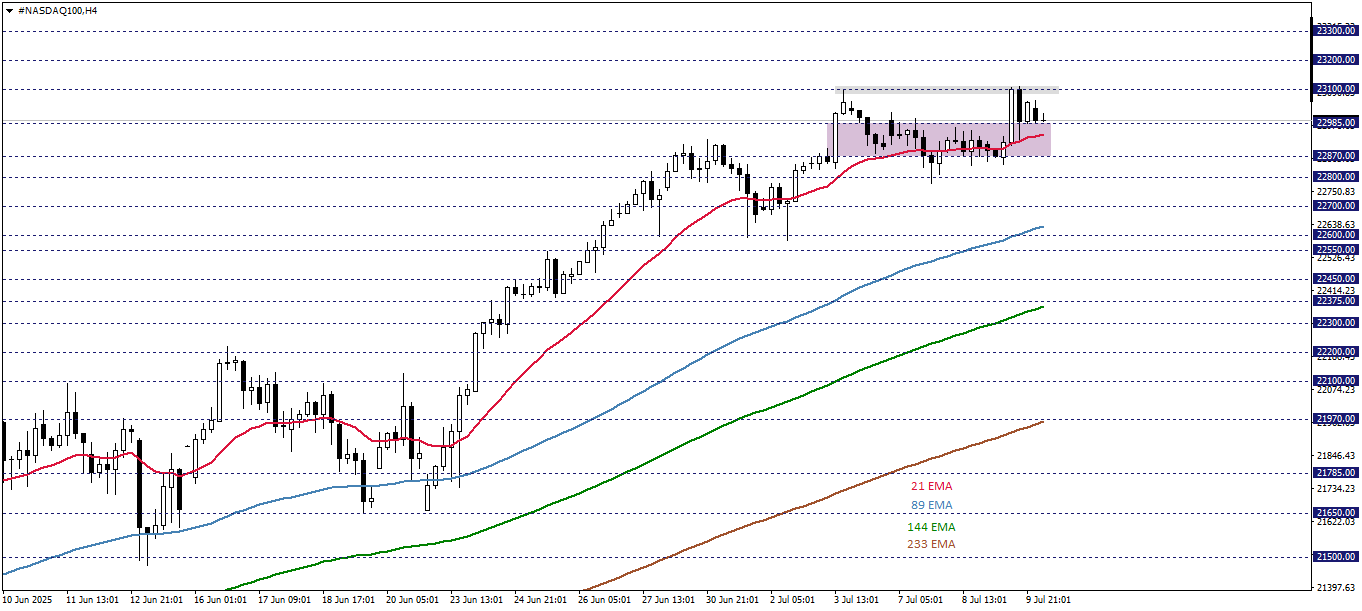Viewport: 1362px width, 611px height.
Task: Click the 21650.00 price level label
Action: [1336, 513]
